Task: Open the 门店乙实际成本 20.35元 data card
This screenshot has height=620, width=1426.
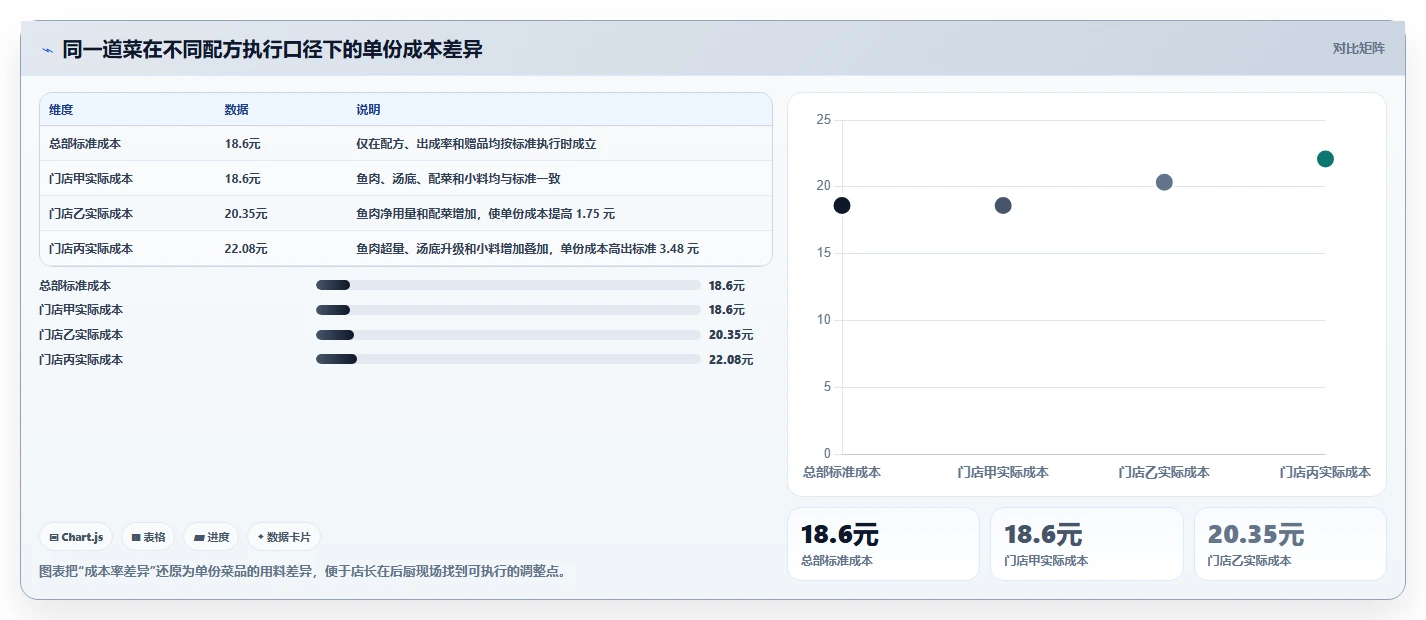Action: click(x=1290, y=544)
